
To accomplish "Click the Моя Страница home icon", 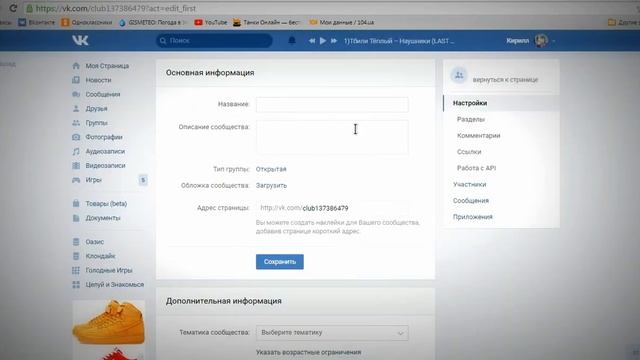I will coord(76,66).
